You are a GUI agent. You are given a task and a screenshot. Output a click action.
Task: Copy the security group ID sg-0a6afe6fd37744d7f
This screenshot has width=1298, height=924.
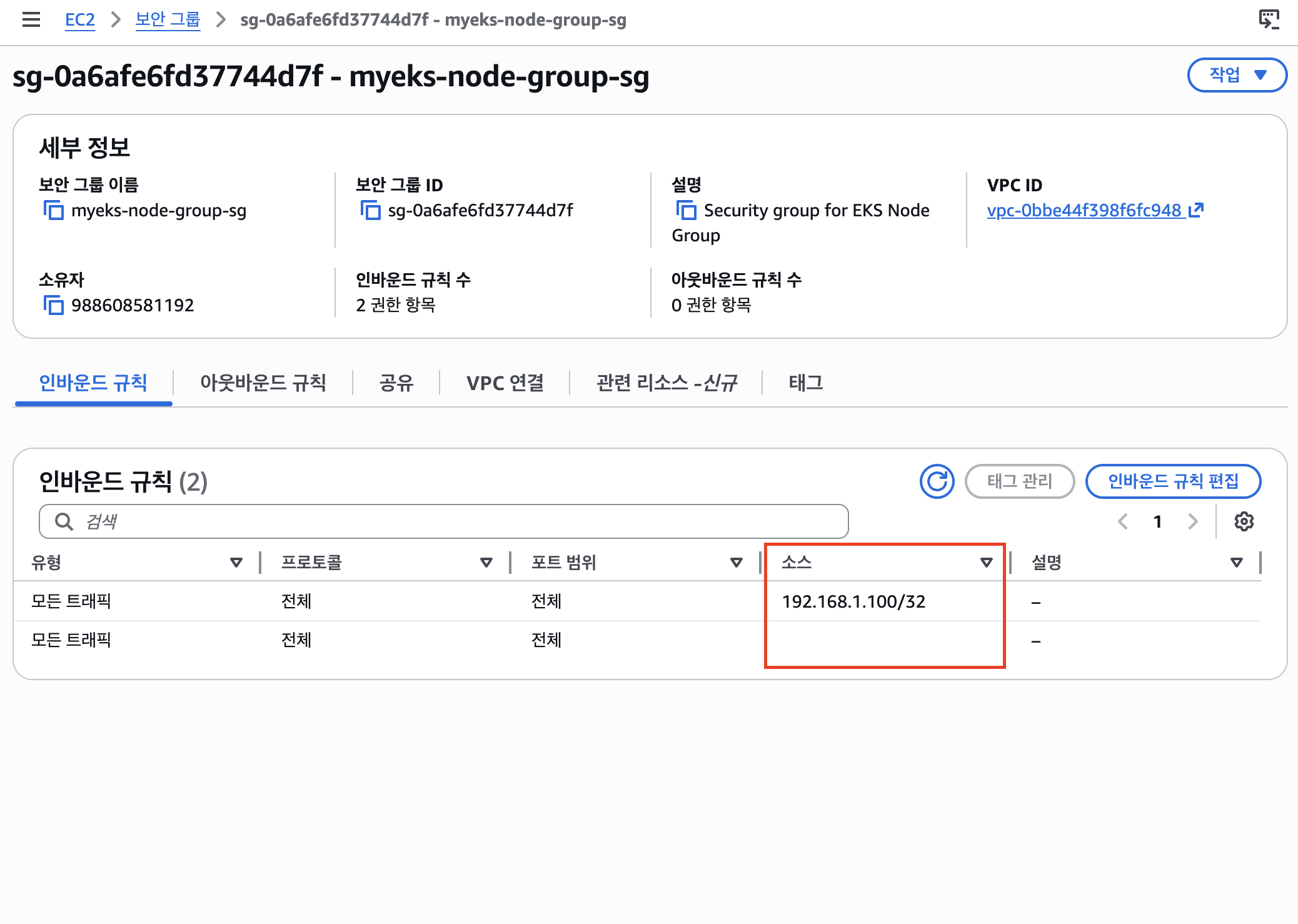(x=373, y=211)
